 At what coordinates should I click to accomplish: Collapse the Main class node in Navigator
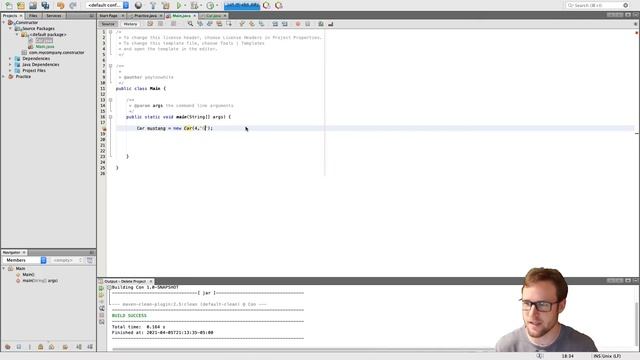point(4,269)
